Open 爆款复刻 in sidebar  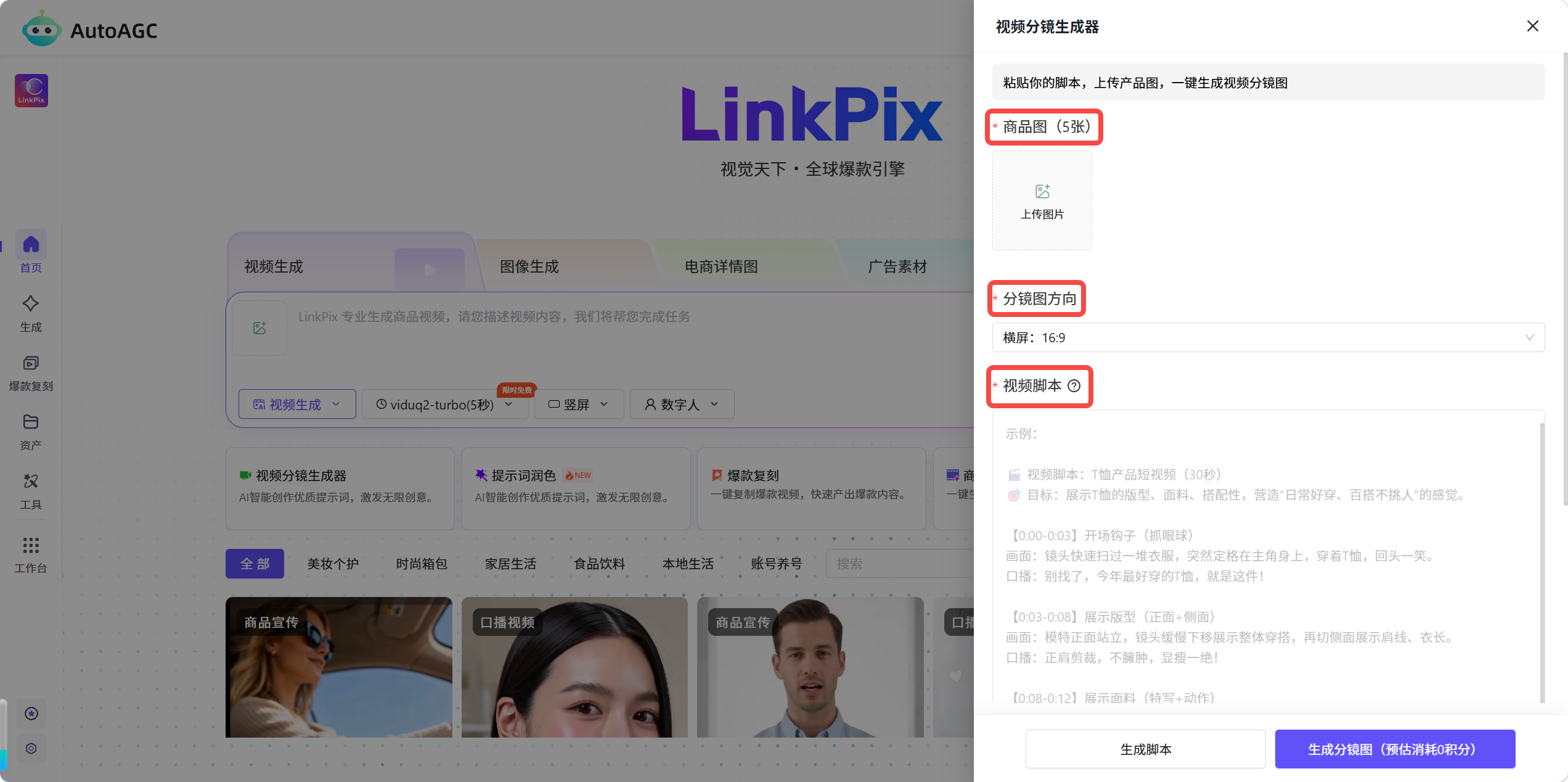point(31,372)
